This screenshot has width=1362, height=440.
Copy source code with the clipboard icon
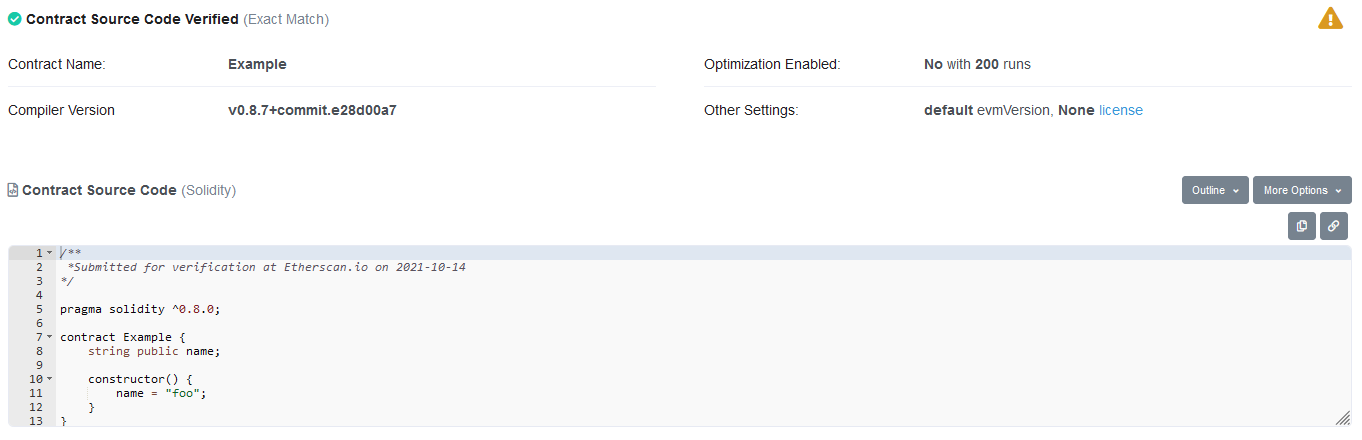[1301, 226]
